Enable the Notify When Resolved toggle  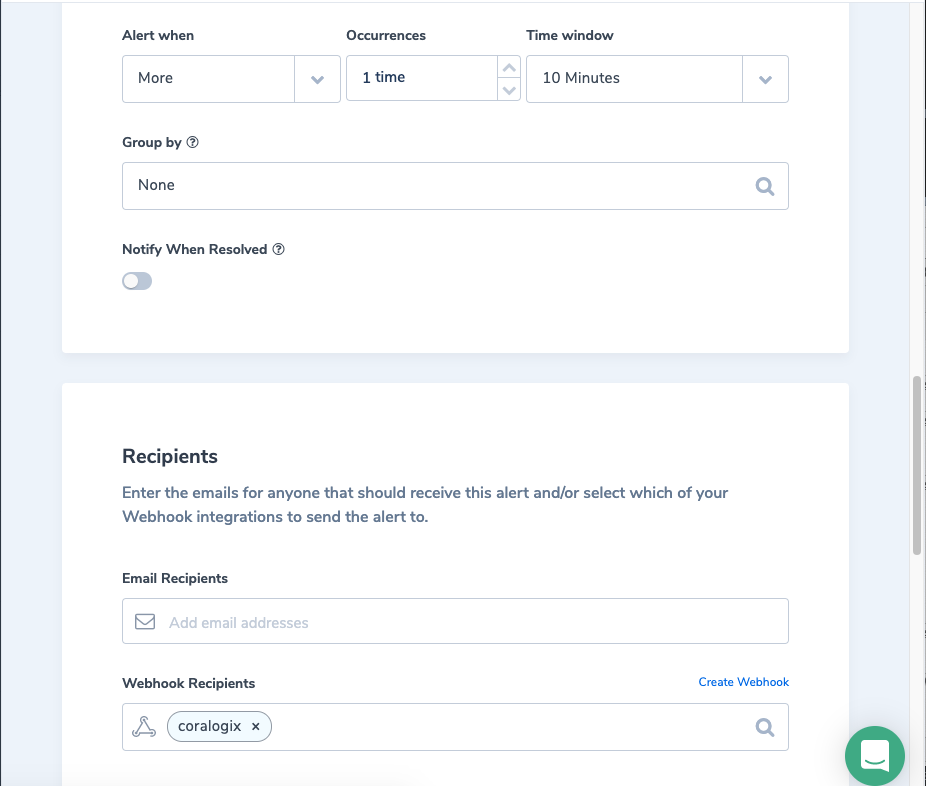coord(137,281)
